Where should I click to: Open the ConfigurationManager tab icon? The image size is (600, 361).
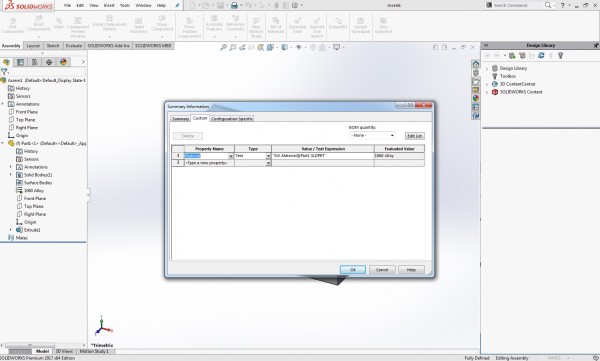tap(34, 62)
